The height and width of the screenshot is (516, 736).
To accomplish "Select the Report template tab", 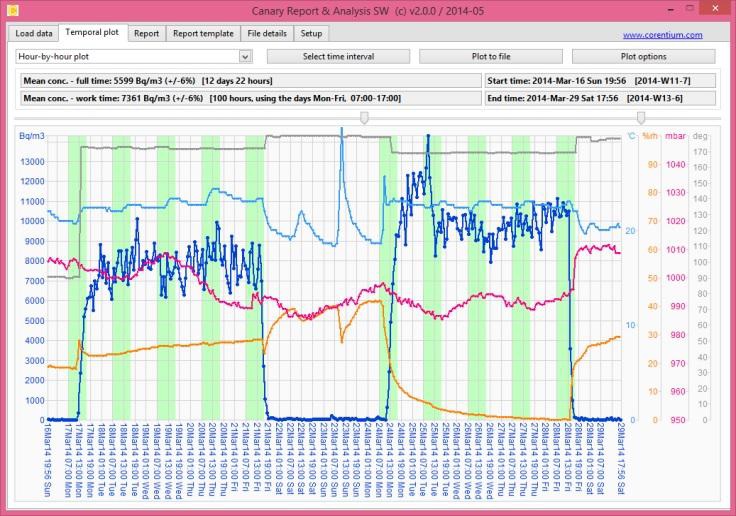I will [203, 33].
